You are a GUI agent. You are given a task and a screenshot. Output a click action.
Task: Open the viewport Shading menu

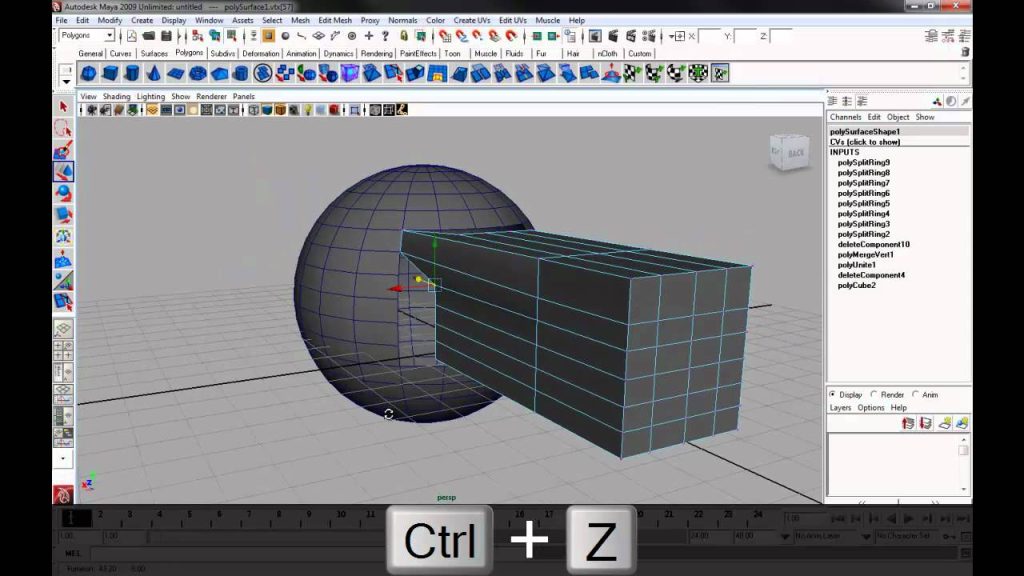coord(116,96)
